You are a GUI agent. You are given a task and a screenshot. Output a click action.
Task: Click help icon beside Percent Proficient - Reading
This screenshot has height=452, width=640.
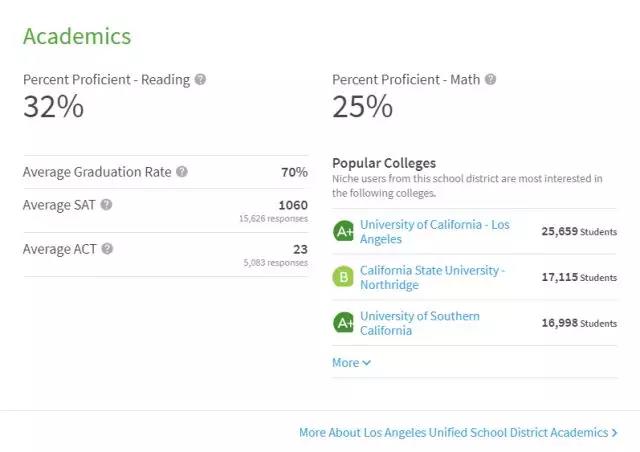(200, 79)
